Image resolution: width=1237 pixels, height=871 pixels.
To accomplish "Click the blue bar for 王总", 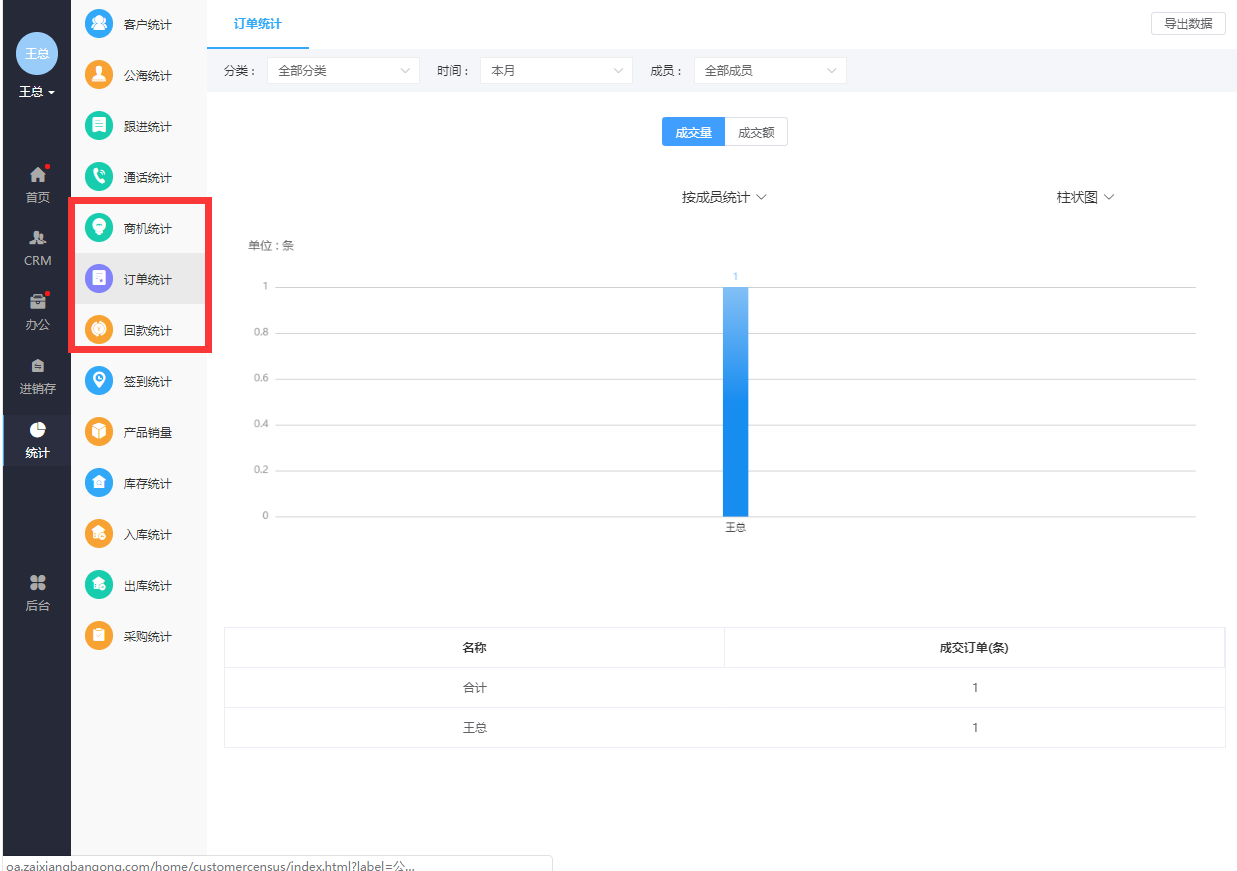I will pos(735,401).
